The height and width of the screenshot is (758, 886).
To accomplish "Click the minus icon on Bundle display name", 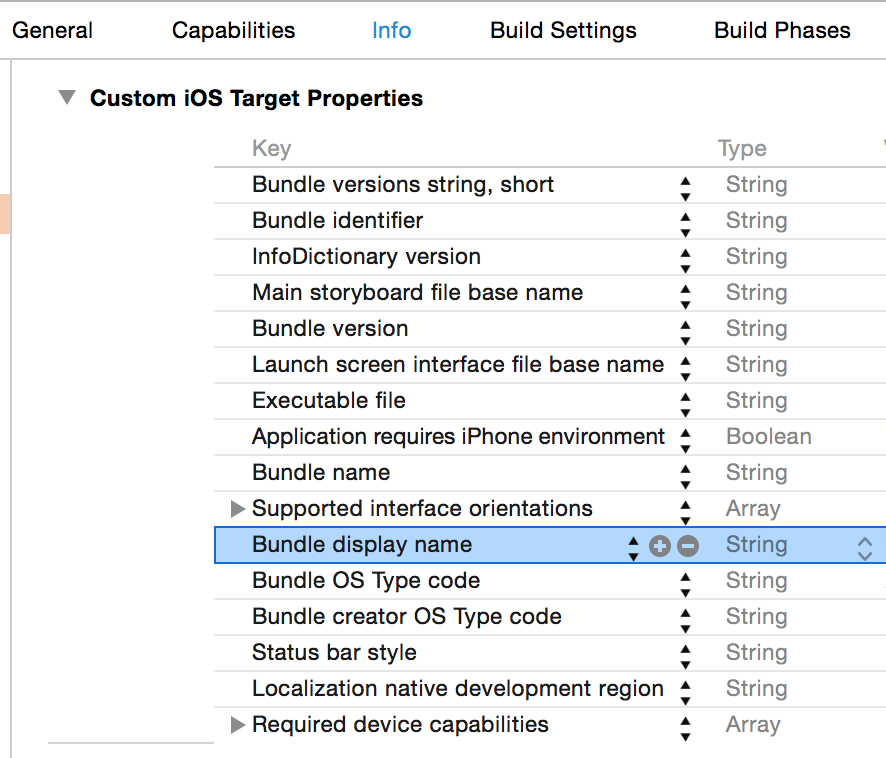I will (688, 546).
